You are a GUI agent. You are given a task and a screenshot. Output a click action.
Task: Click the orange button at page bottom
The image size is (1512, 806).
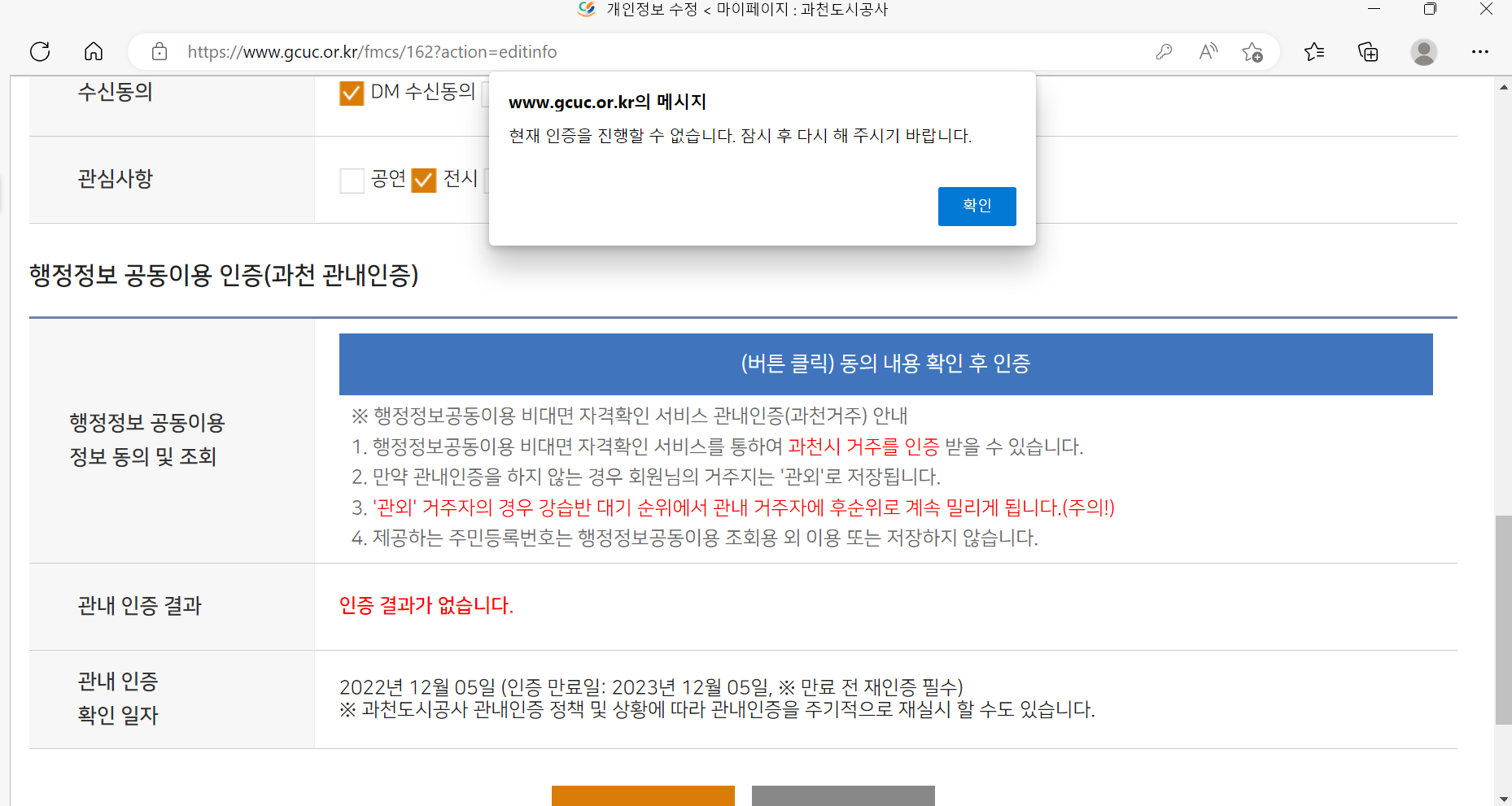[x=643, y=795]
